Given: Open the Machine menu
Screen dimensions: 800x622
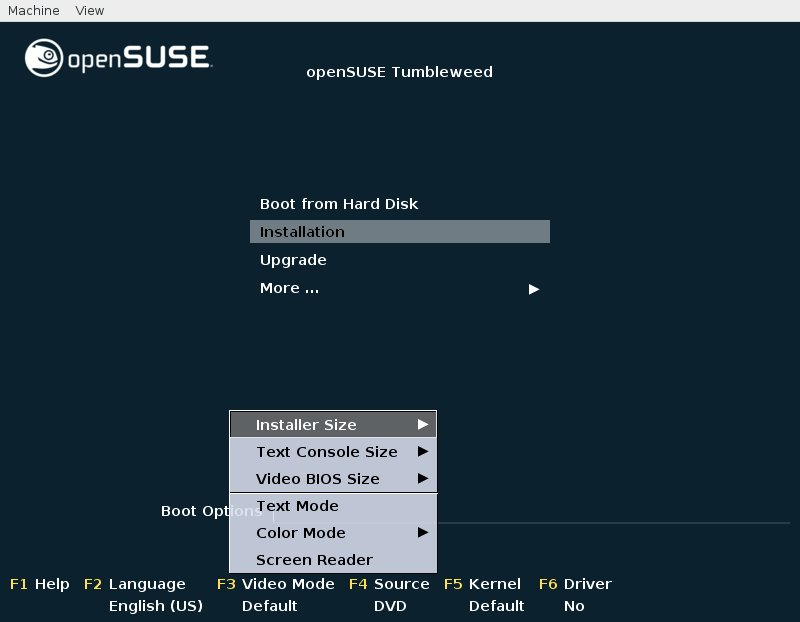Looking at the screenshot, I should (34, 10).
